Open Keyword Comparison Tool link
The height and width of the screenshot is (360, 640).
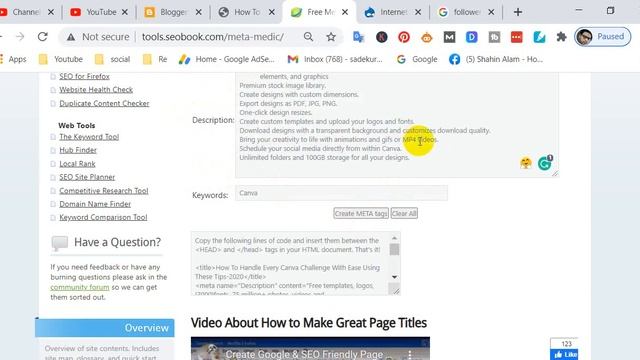pos(103,217)
